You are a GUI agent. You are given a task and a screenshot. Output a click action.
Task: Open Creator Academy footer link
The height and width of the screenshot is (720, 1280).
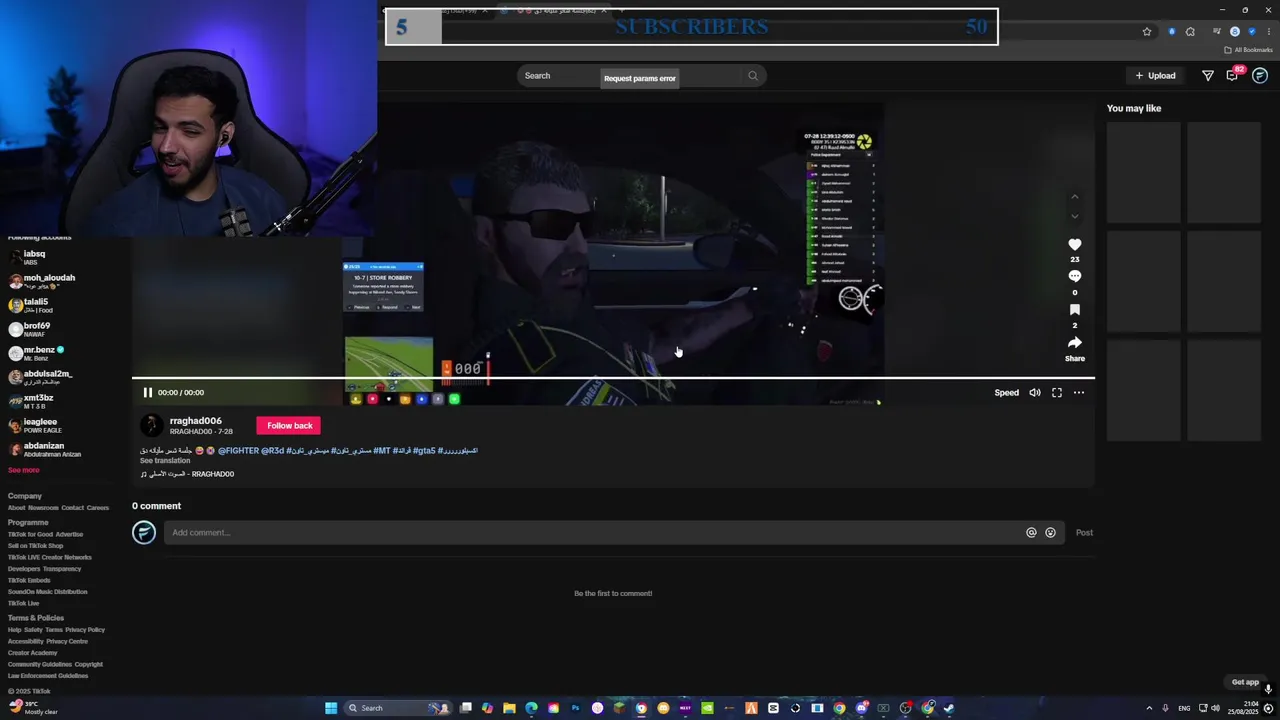33,653
